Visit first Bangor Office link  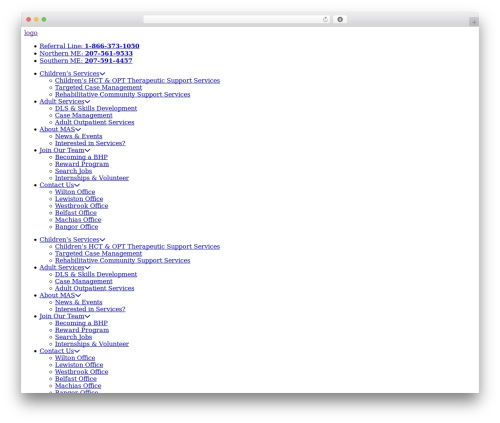click(x=76, y=227)
